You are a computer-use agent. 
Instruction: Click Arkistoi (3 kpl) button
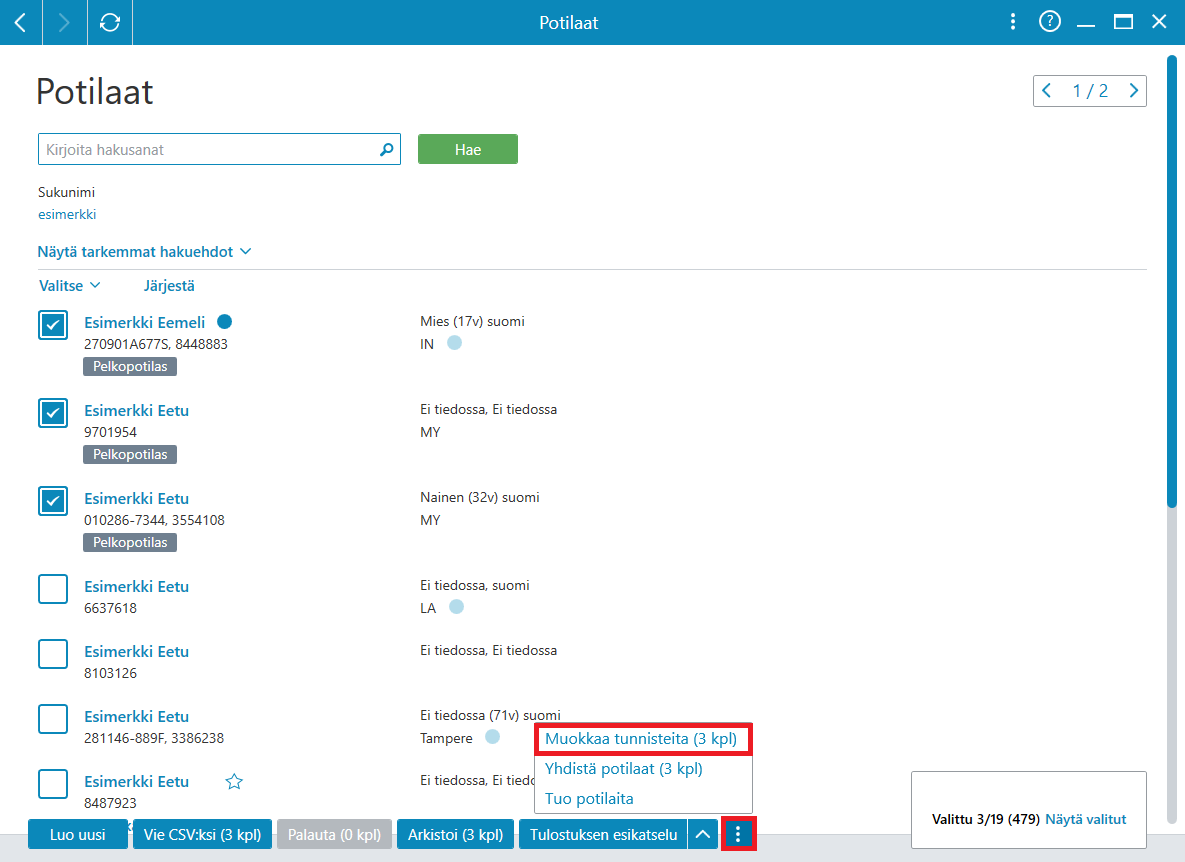pos(456,834)
